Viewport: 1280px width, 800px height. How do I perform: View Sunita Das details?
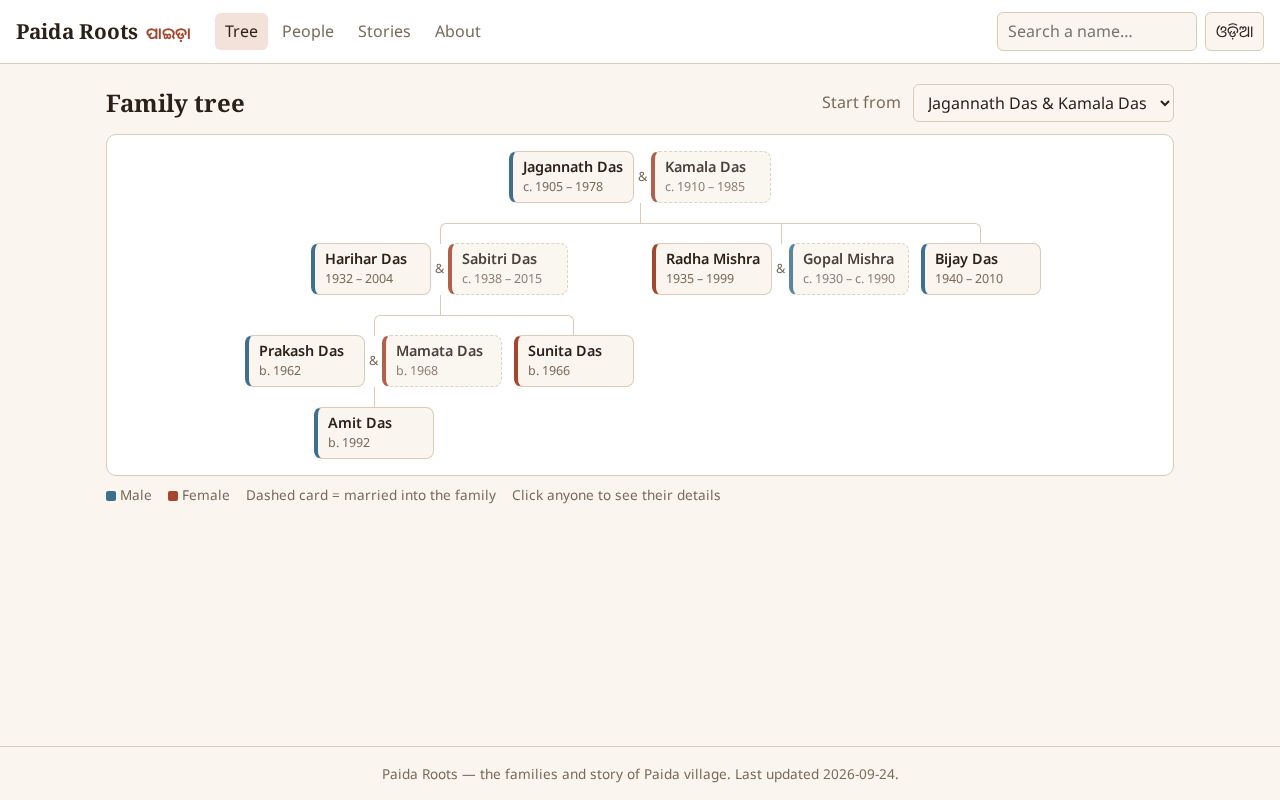pos(574,361)
